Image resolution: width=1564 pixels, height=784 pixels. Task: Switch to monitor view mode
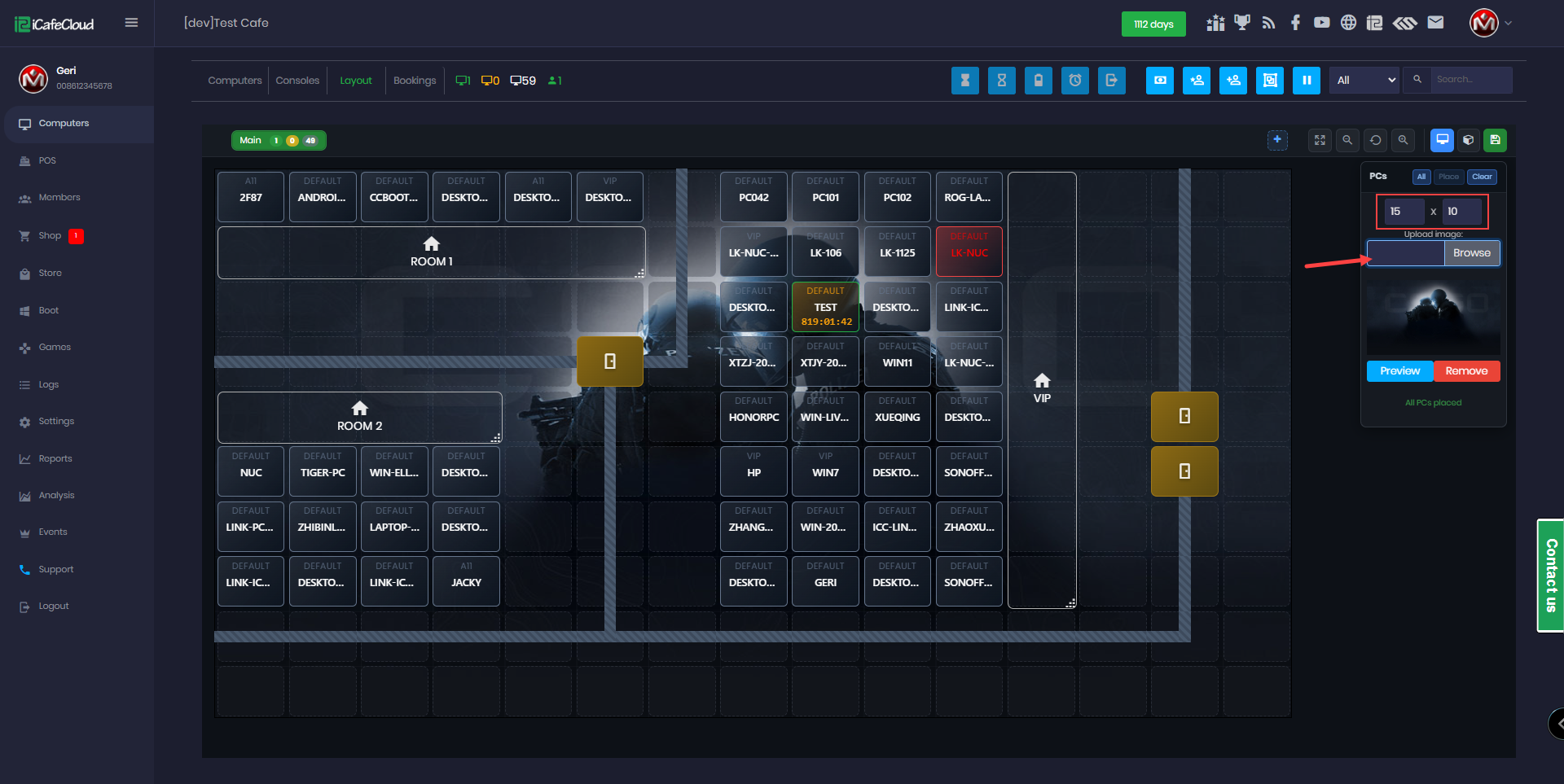[x=1442, y=140]
